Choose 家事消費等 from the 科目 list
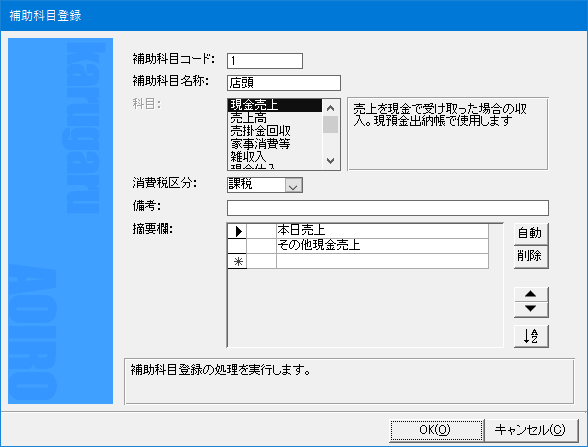The width and height of the screenshot is (588, 447). pos(275,144)
